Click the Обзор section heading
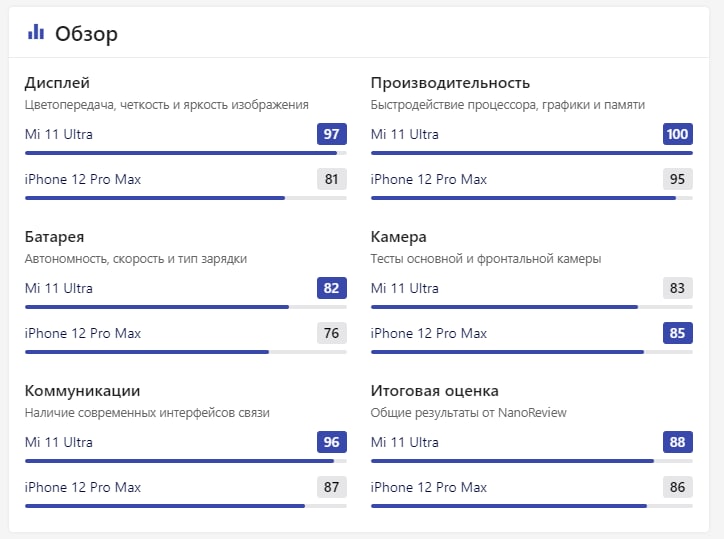 coord(86,34)
